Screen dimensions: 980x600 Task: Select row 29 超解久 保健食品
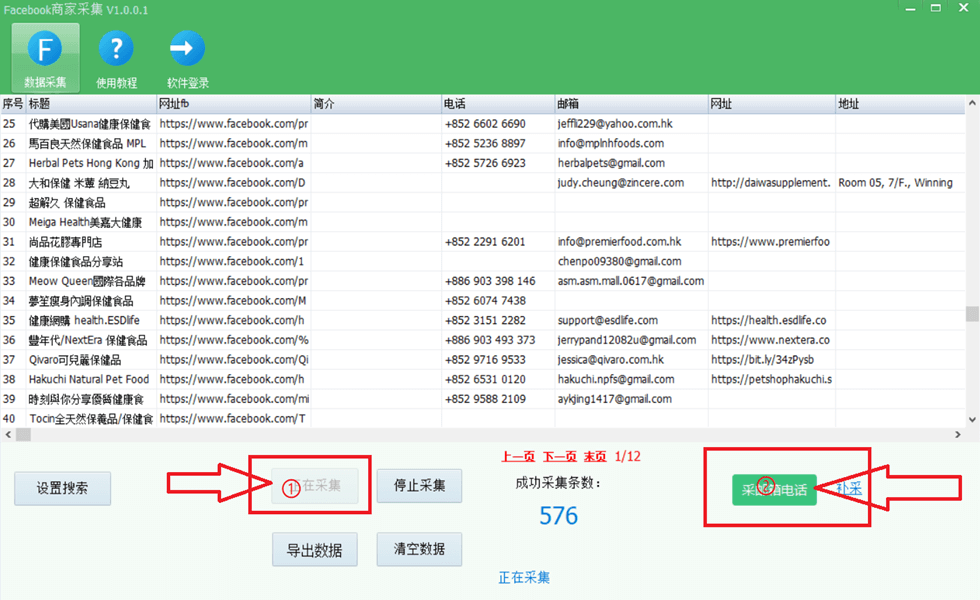pos(482,202)
